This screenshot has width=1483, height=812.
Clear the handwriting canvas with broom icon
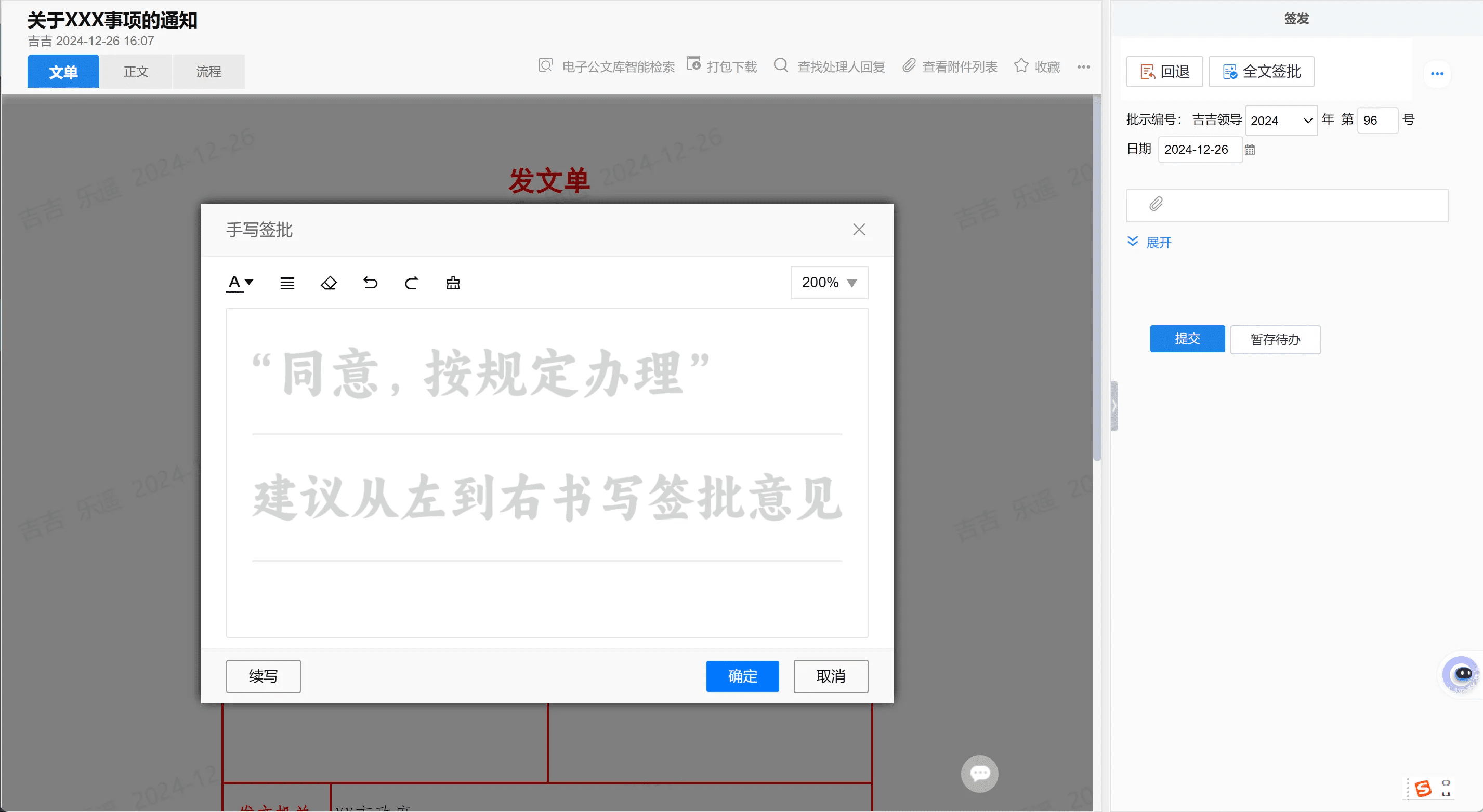click(x=453, y=283)
